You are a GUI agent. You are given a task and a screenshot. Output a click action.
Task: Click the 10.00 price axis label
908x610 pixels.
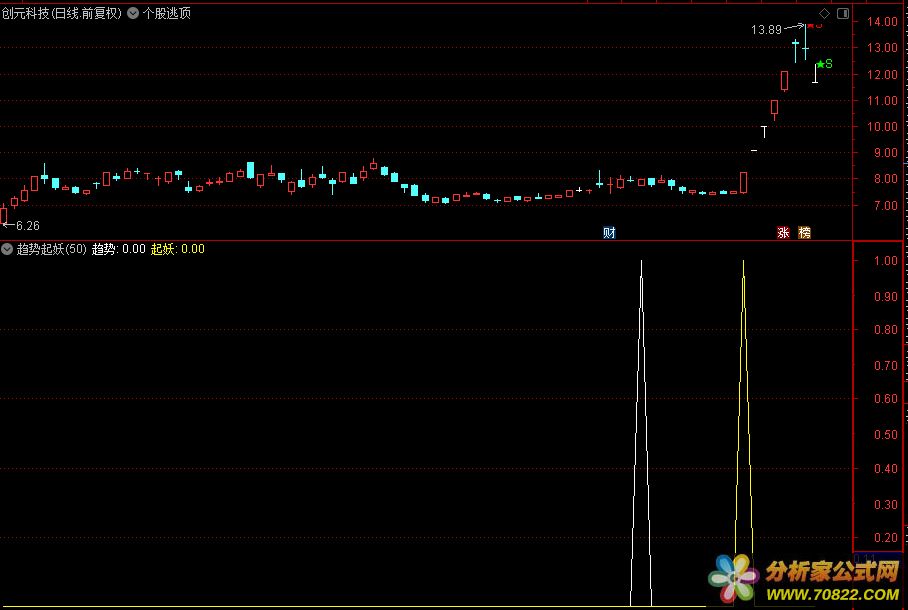coord(882,127)
